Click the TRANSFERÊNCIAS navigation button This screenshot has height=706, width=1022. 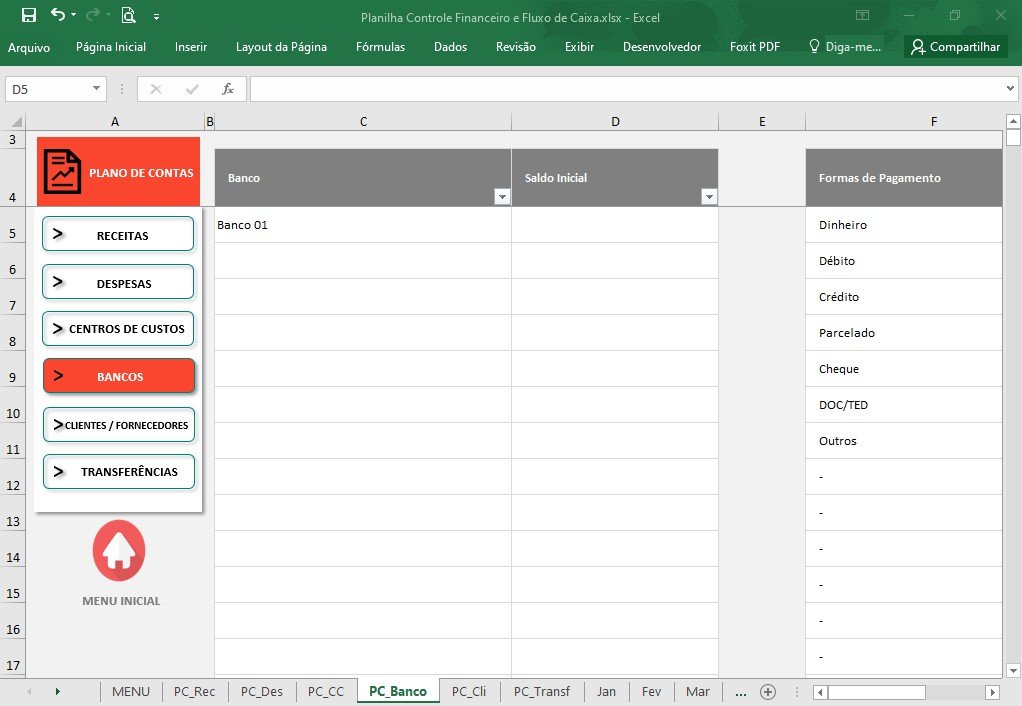pyautogui.click(x=119, y=471)
